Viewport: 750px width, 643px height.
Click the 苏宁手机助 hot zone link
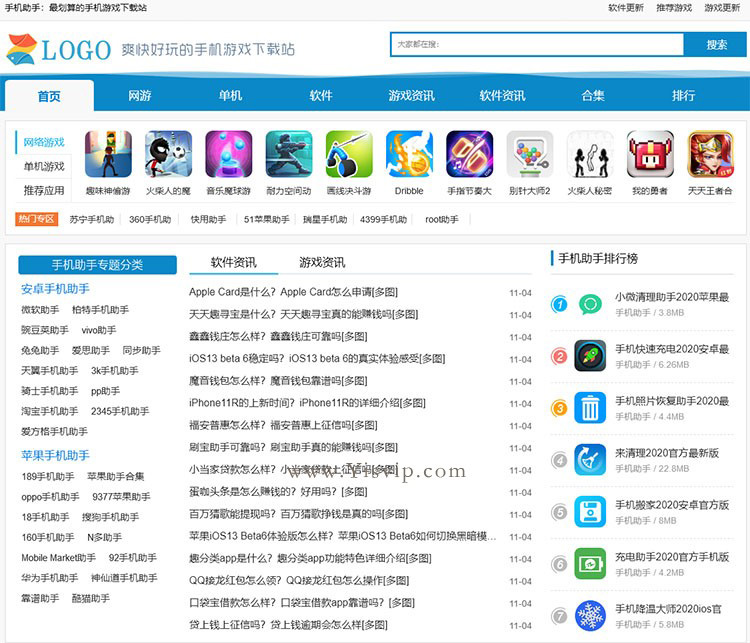pos(92,219)
